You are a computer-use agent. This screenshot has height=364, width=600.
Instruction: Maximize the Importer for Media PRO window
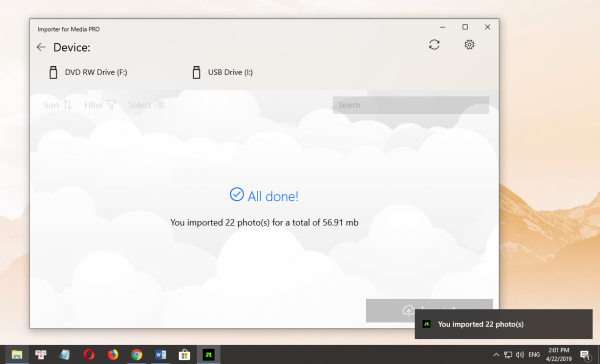pos(465,27)
